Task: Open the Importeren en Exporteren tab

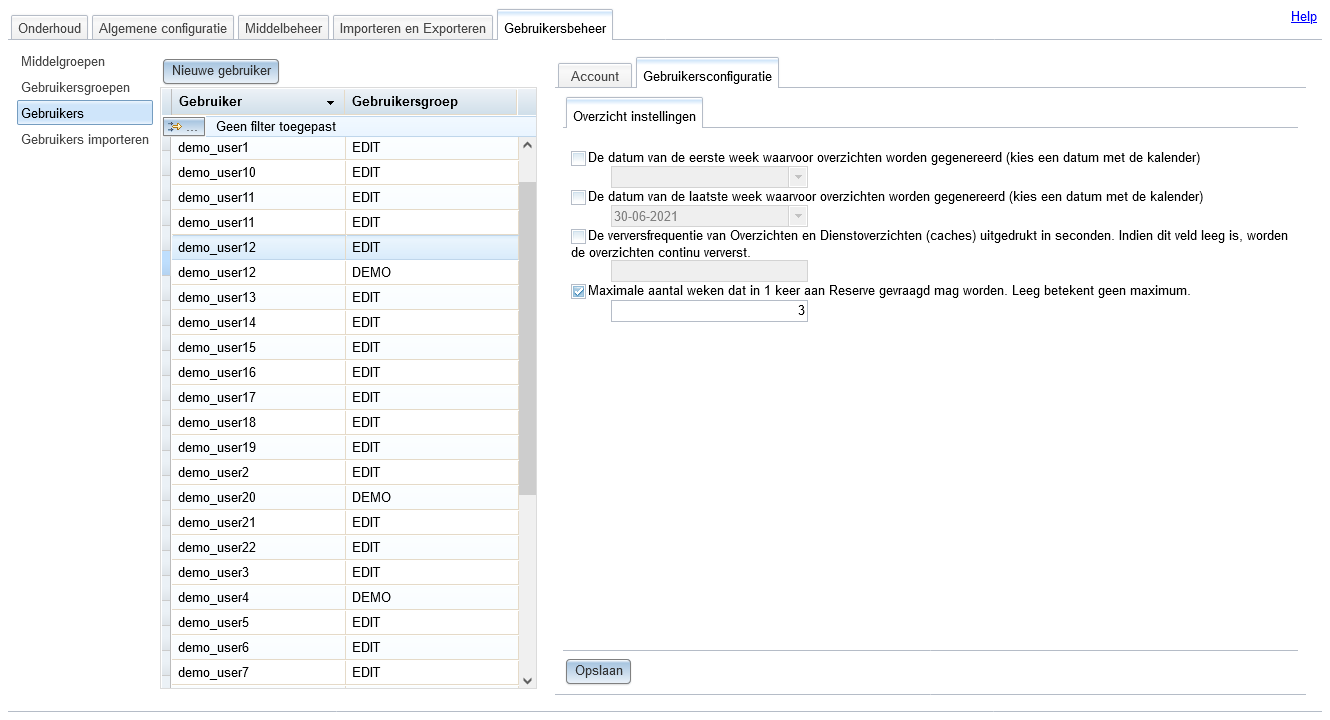Action: tap(413, 28)
